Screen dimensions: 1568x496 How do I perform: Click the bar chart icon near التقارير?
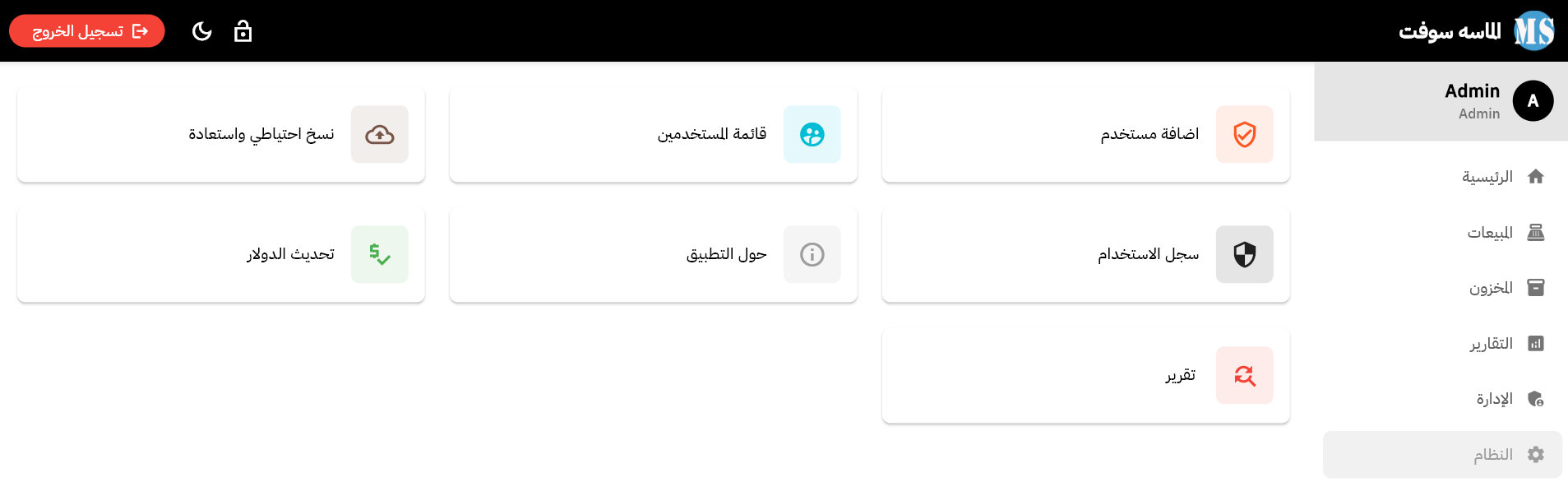coord(1537,343)
